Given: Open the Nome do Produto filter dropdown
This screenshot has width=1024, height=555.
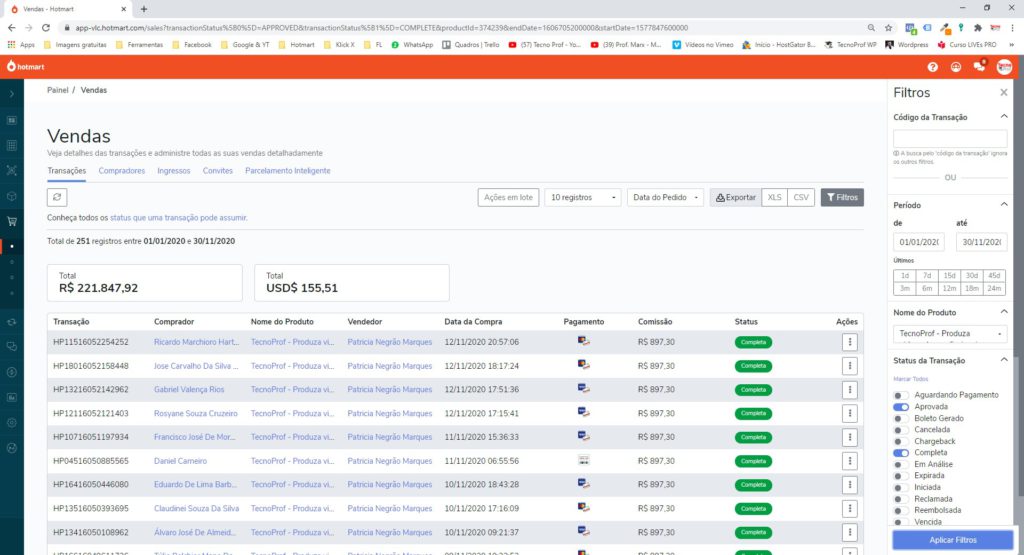Looking at the screenshot, I should (950, 334).
